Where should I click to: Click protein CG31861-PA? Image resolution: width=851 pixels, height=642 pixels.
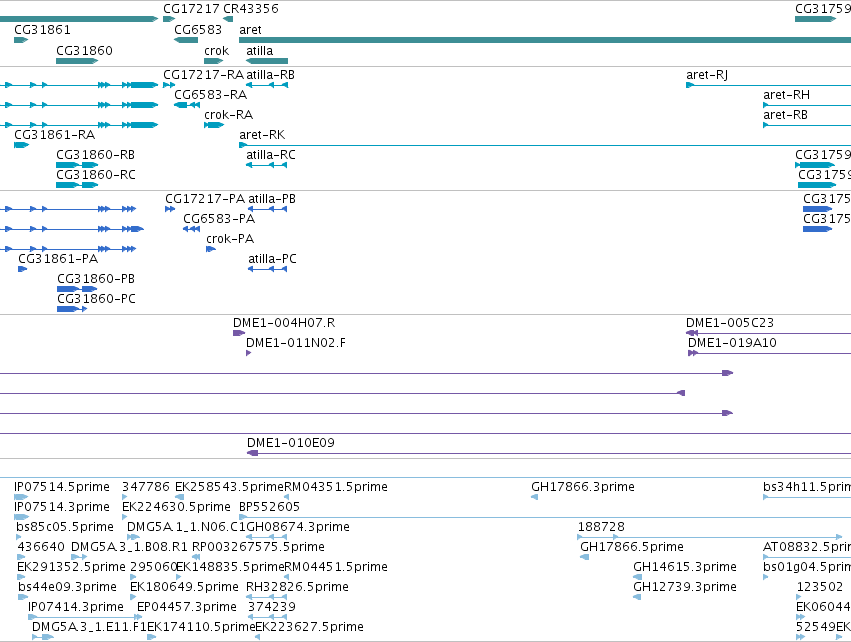58,259
